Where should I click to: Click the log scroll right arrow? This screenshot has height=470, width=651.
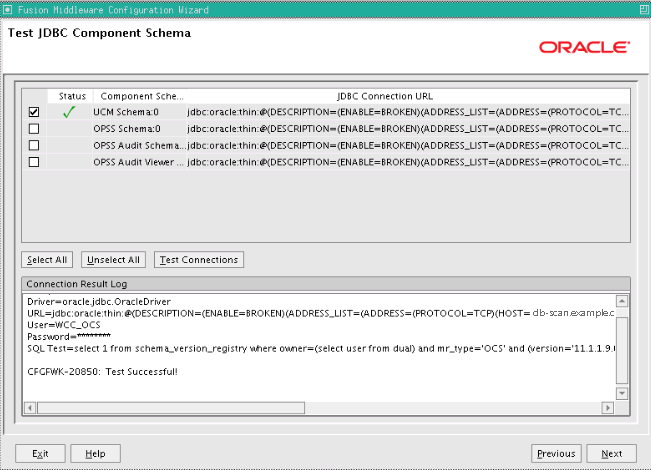(x=608, y=408)
